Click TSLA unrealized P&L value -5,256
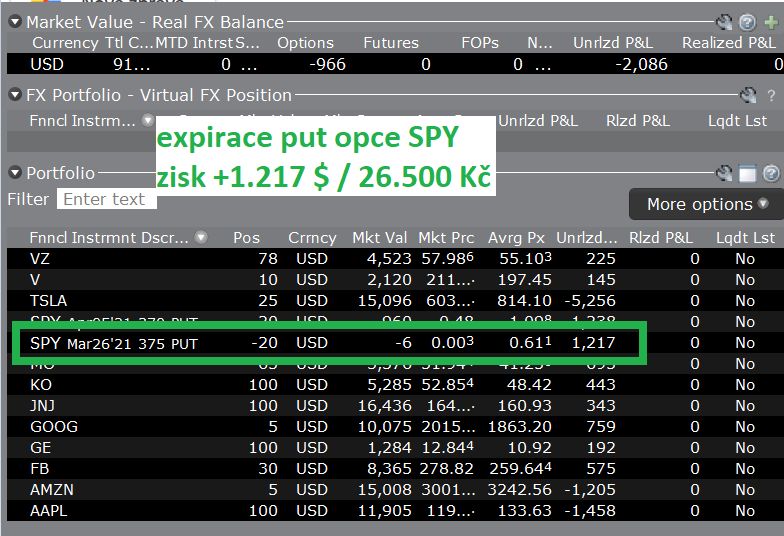784x536 pixels. tap(590, 300)
